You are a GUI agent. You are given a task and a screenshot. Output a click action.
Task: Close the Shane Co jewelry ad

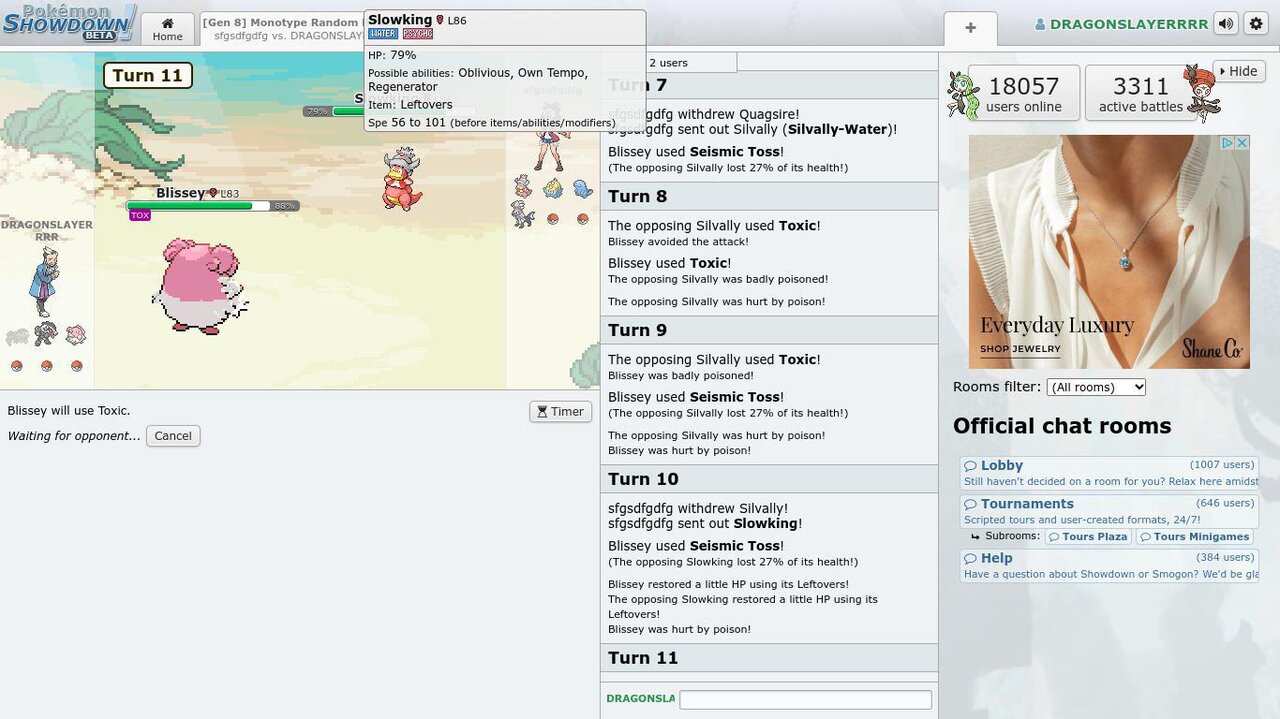tap(1243, 143)
